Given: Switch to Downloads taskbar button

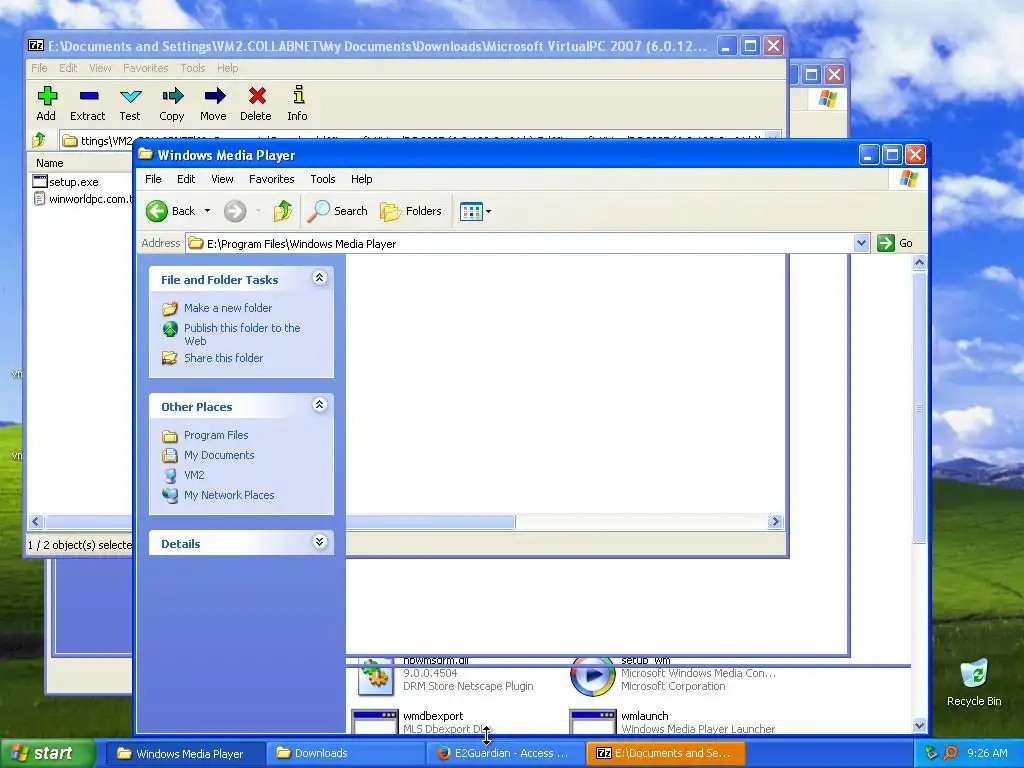Looking at the screenshot, I should click(344, 753).
